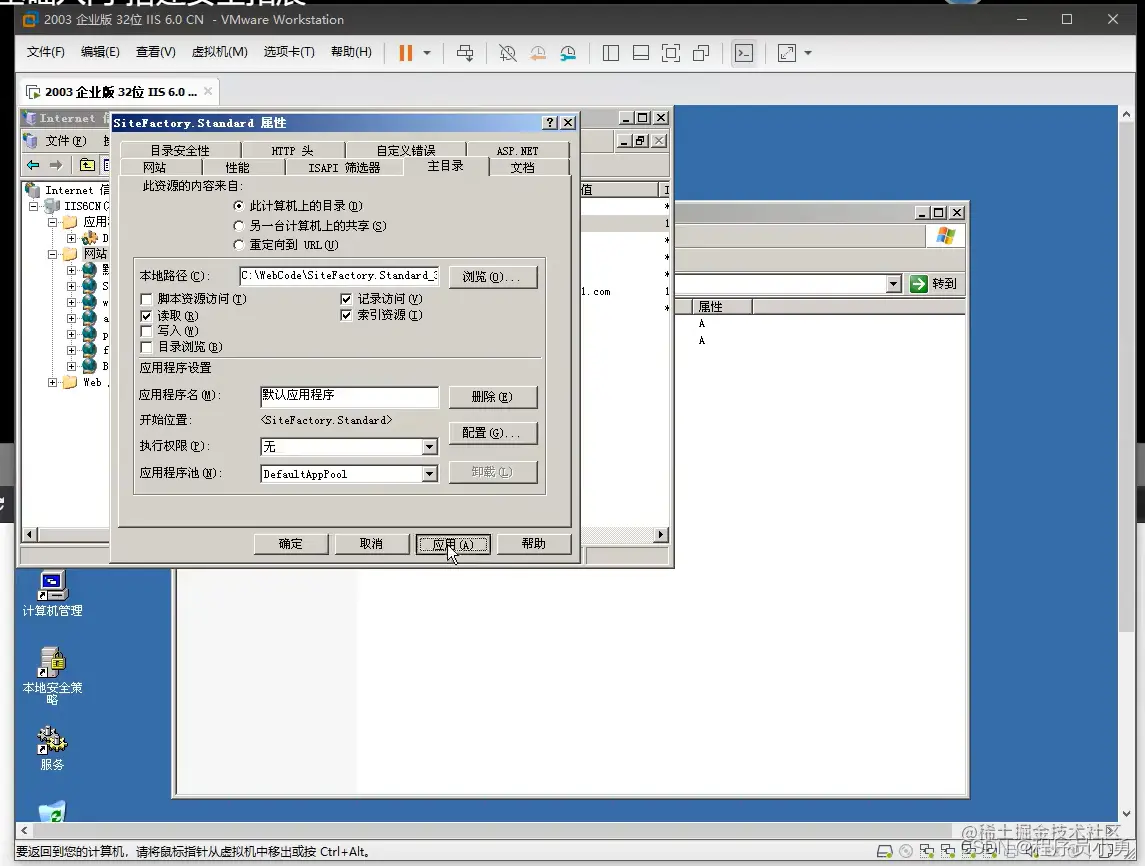Click the 取消 button
The image size is (1145, 866).
point(371,544)
